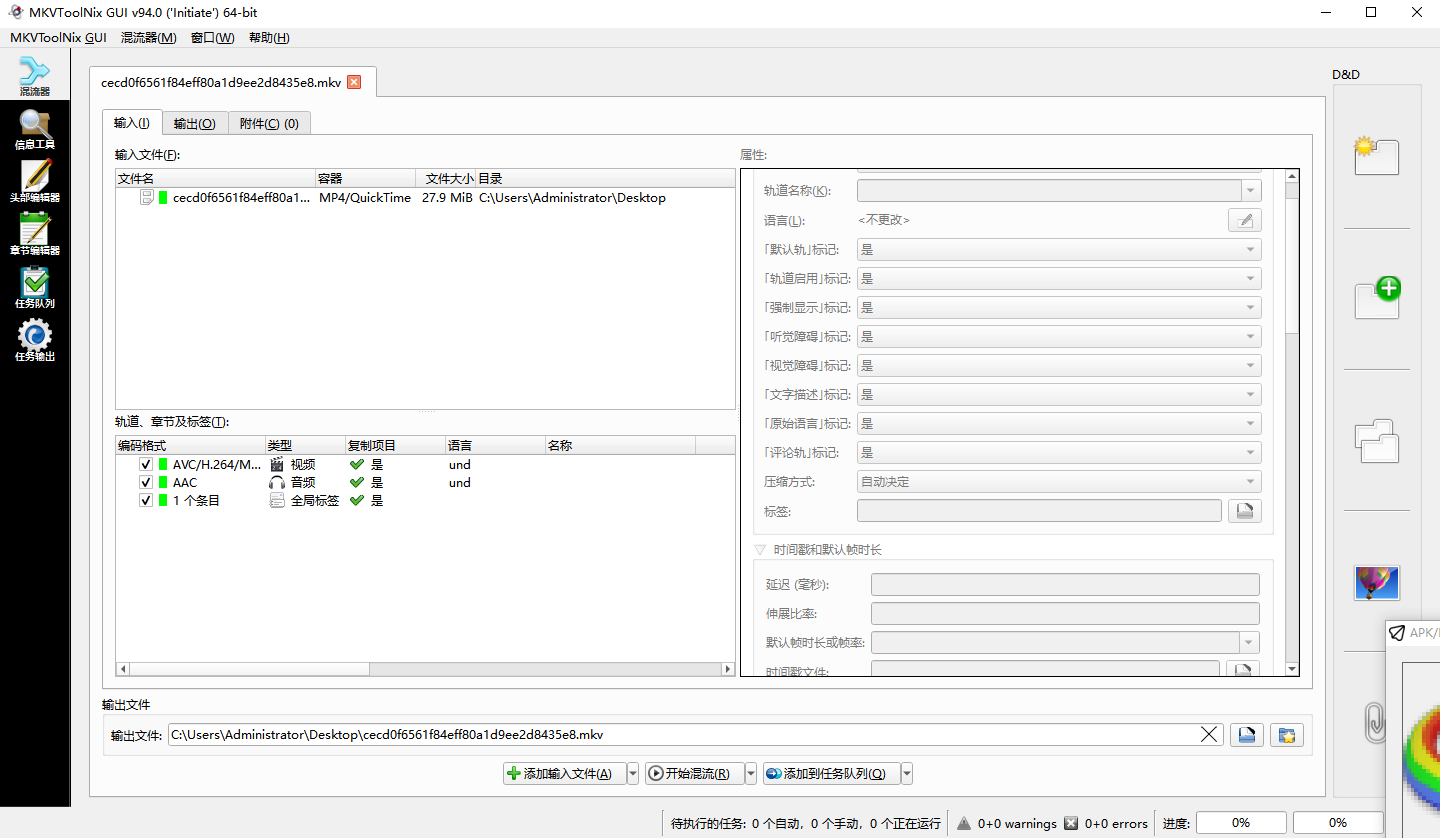Image resolution: width=1440 pixels, height=838 pixels.
Task: Select the 输入(I) tab
Action: [132, 123]
